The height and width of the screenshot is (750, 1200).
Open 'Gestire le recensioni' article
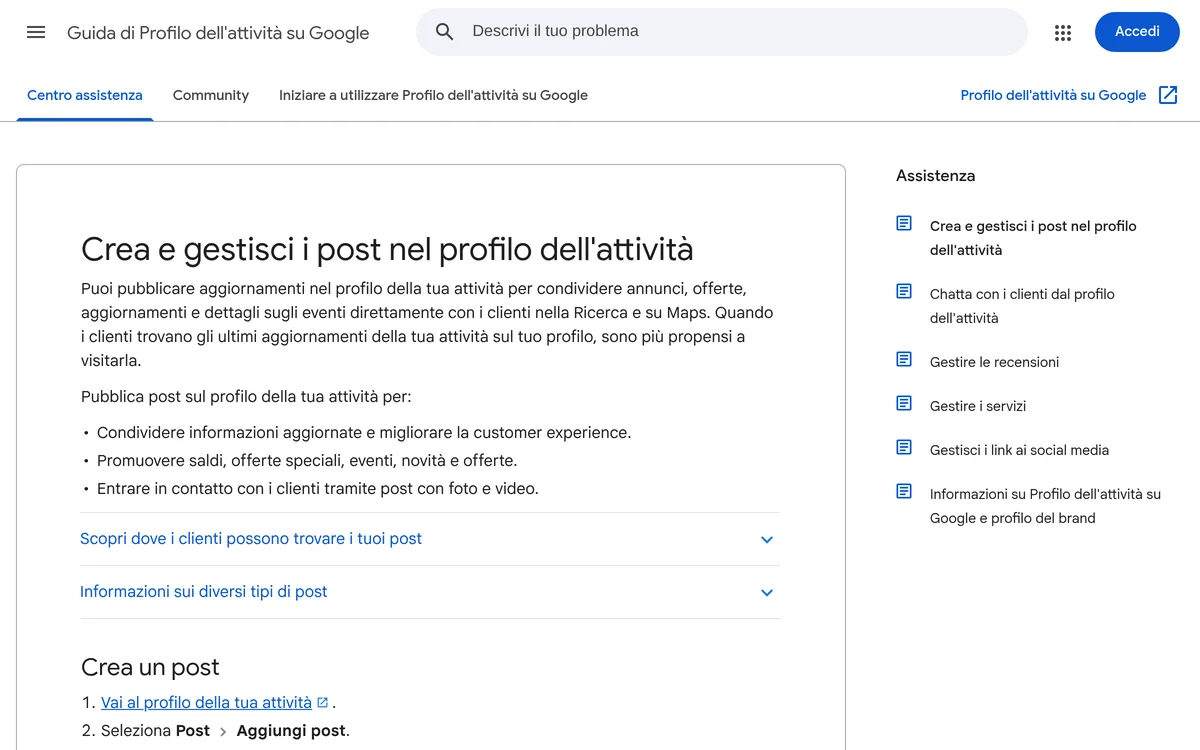click(x=994, y=362)
